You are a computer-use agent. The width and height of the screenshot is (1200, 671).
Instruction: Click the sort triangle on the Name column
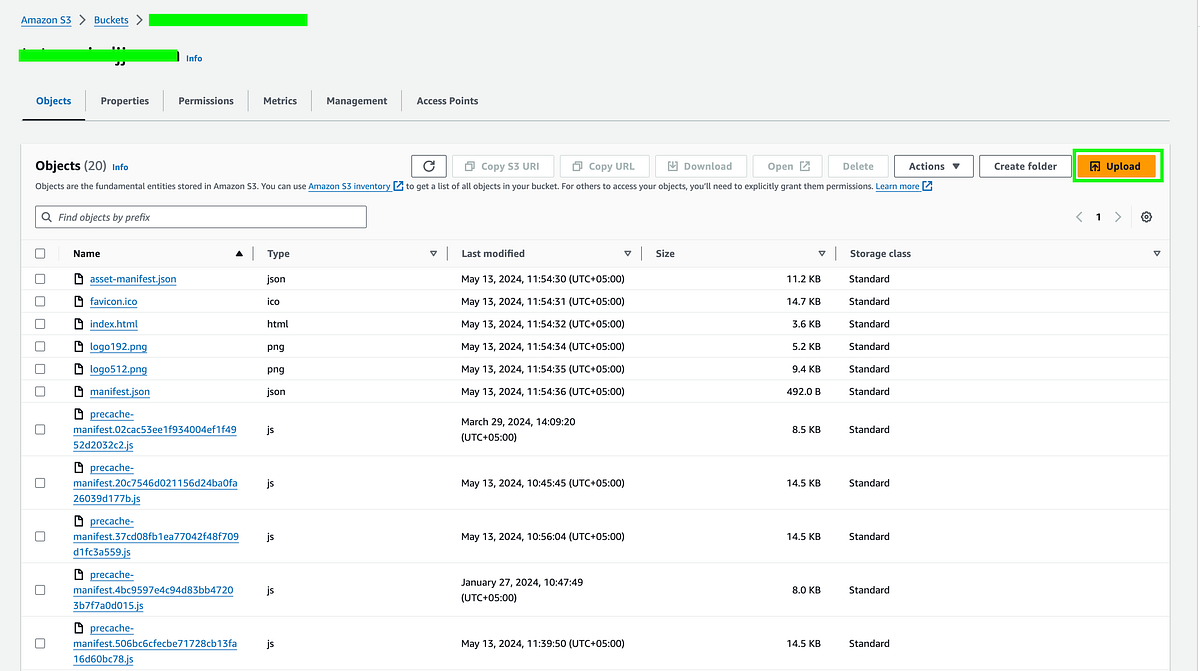(x=239, y=253)
